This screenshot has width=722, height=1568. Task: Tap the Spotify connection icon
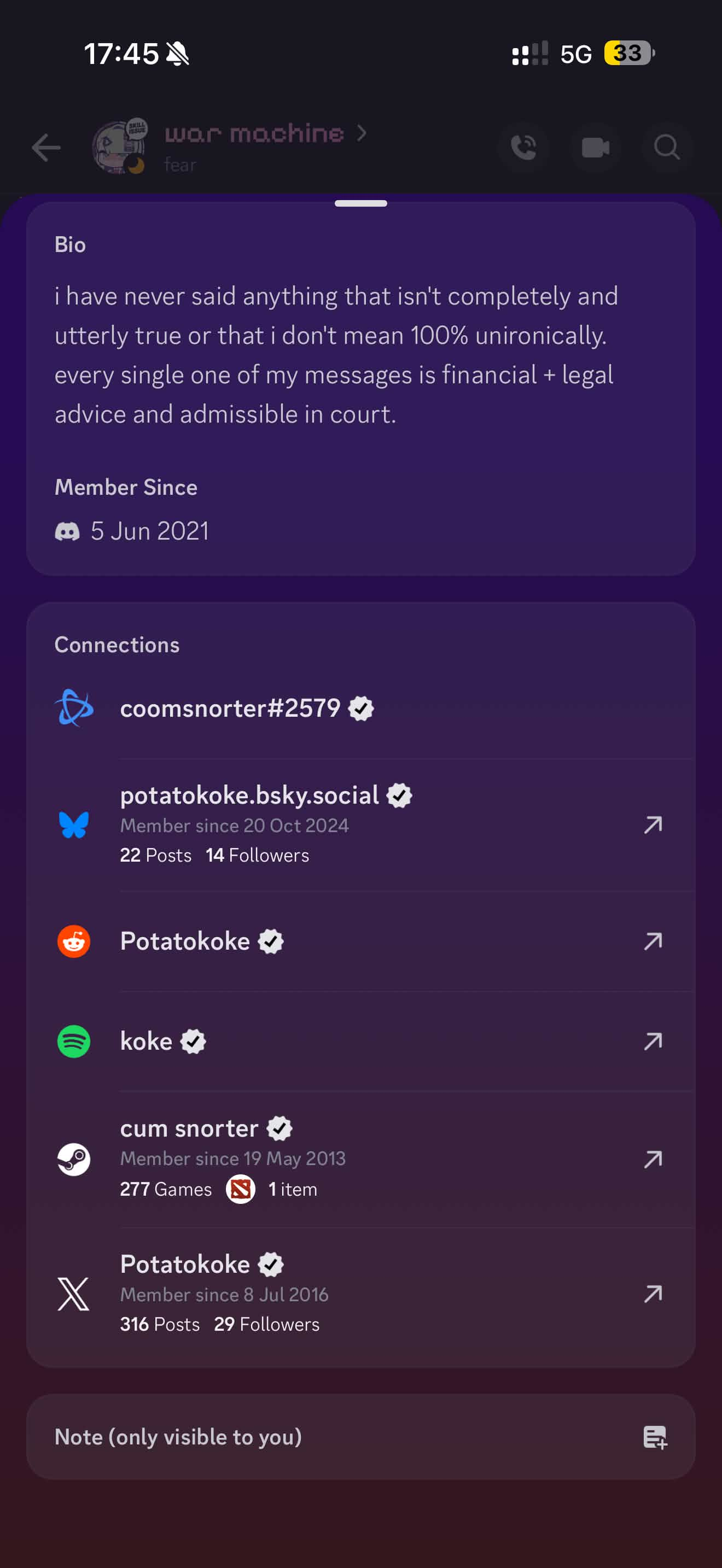pos(74,1042)
